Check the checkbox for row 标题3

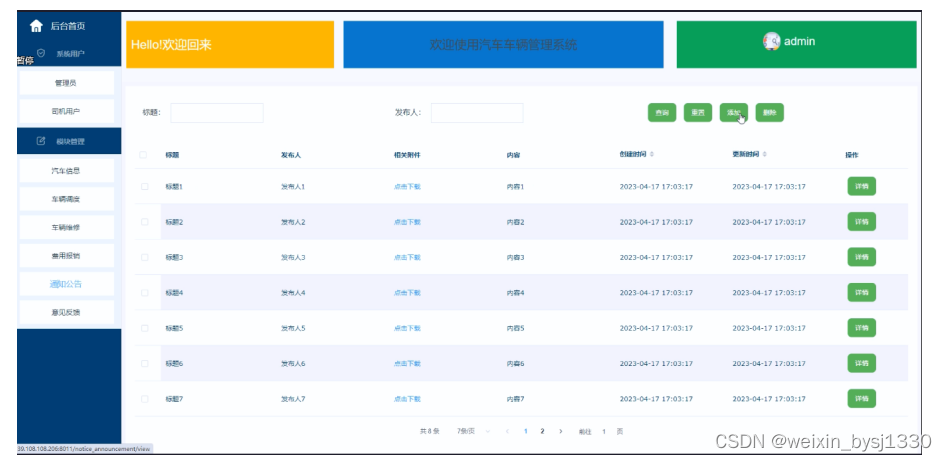[144, 257]
